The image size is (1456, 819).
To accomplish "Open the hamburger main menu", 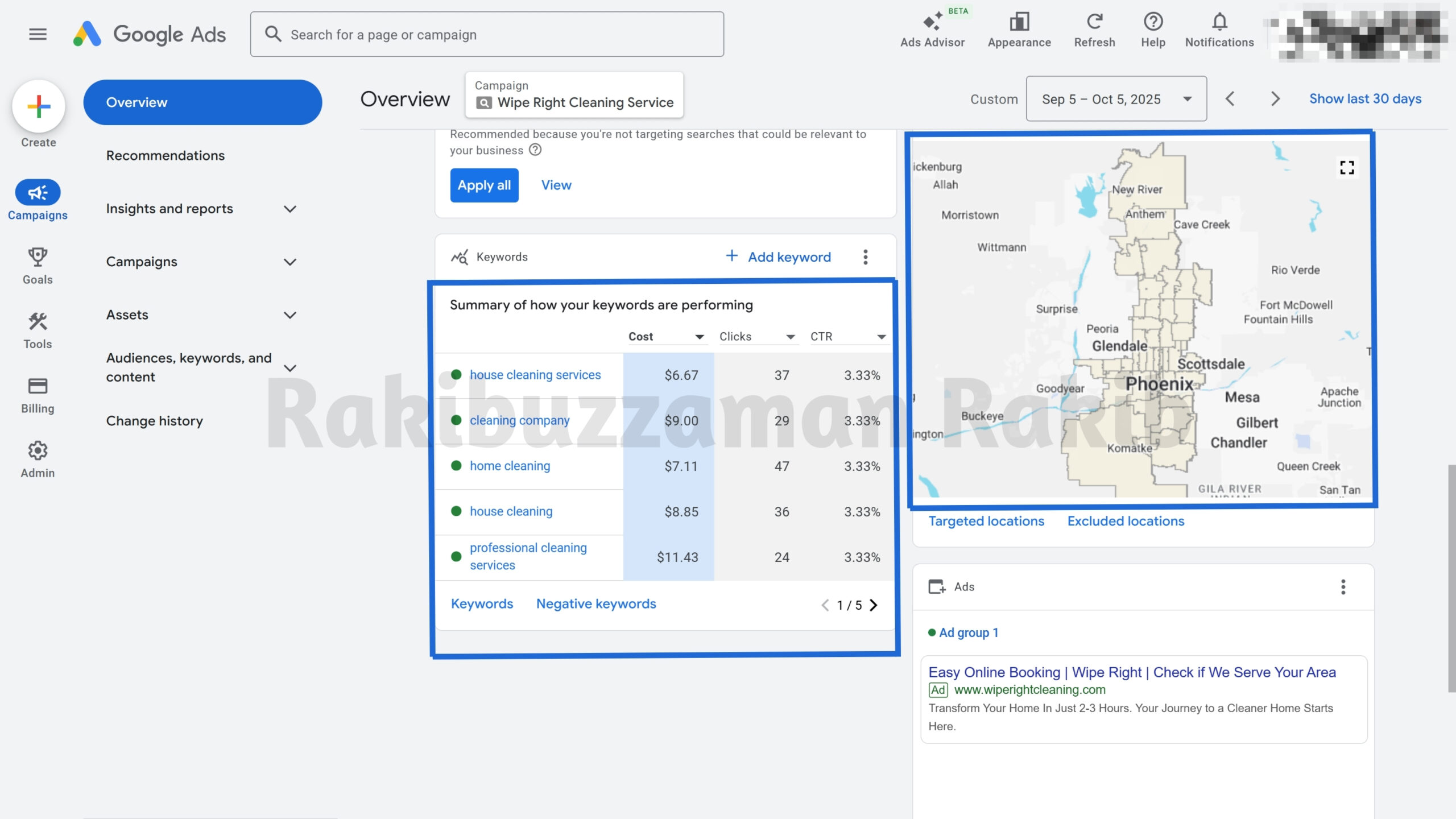I will (38, 34).
